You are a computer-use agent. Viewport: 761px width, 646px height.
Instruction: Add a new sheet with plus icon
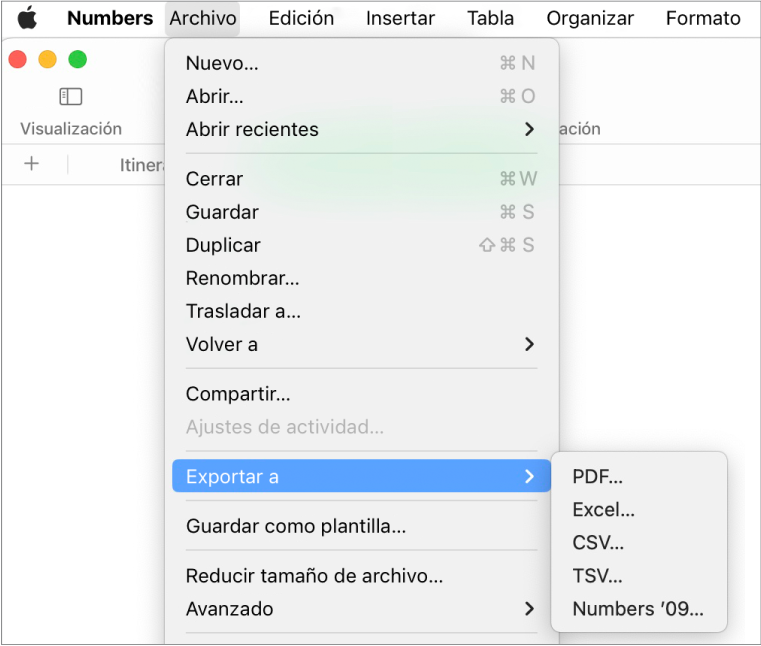pyautogui.click(x=32, y=164)
